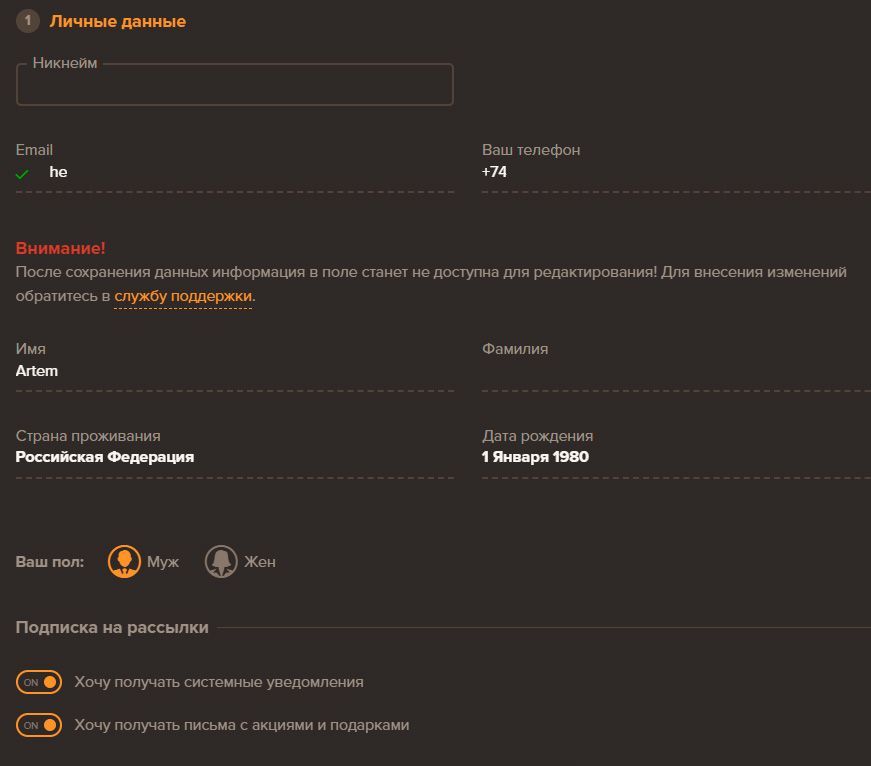Turn off promo and gifts emails toggle
871x766 pixels.
(39, 725)
